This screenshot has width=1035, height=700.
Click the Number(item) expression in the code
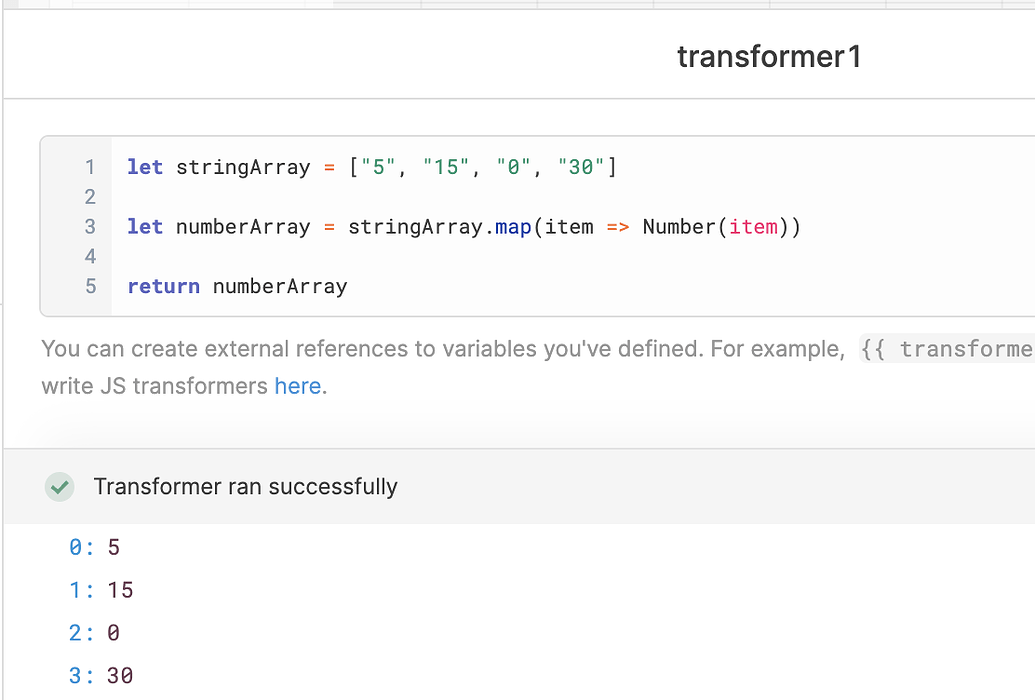pyautogui.click(x=716, y=227)
